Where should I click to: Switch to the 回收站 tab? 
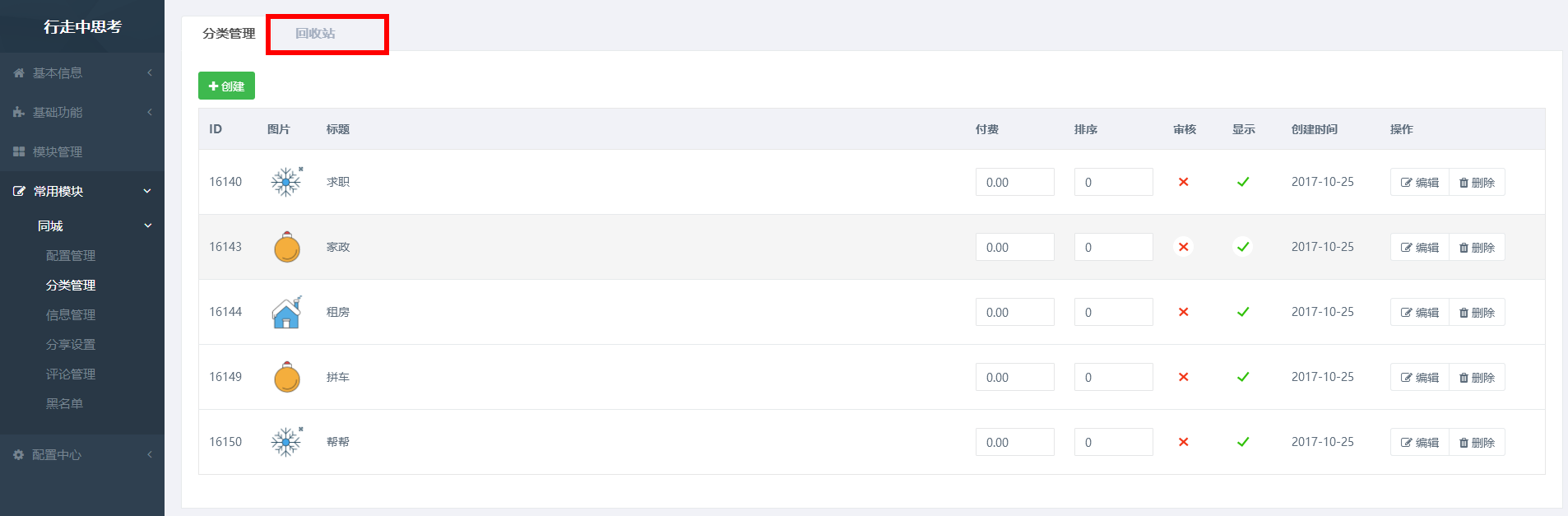click(x=315, y=34)
